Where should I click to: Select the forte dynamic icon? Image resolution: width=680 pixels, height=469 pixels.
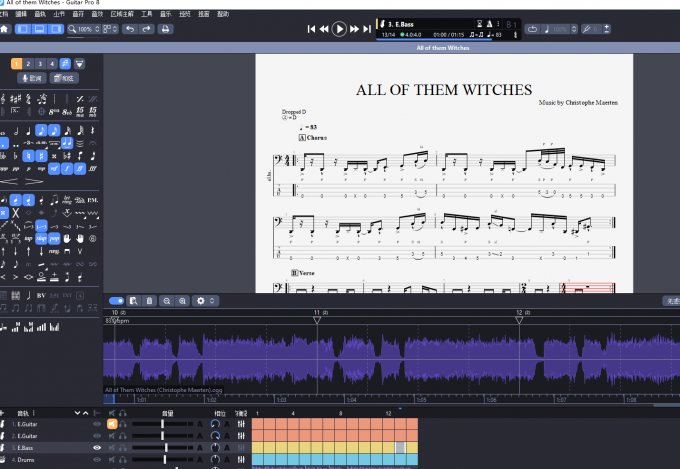67,168
